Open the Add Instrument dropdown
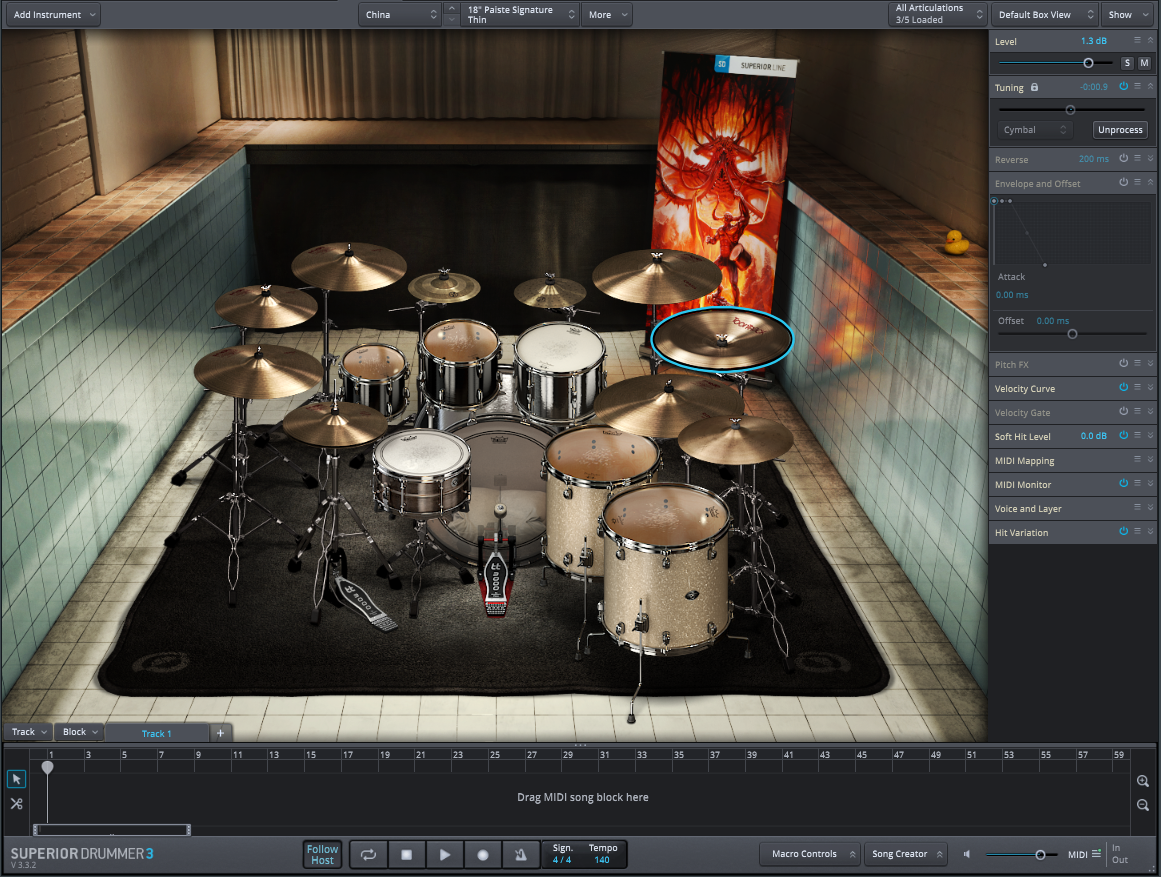The image size is (1161, 877). pos(52,15)
